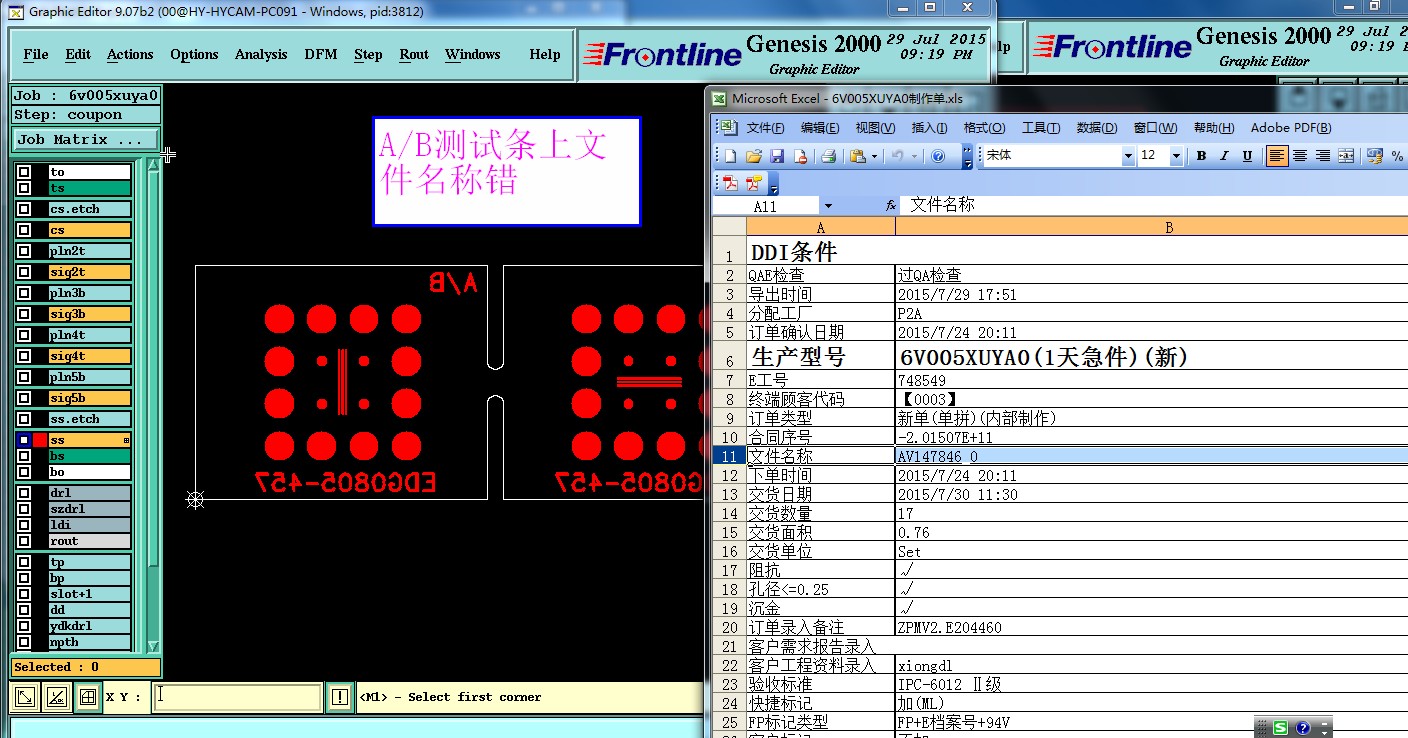Select column B header in Excel
This screenshot has height=738, width=1408.
coord(1151,228)
